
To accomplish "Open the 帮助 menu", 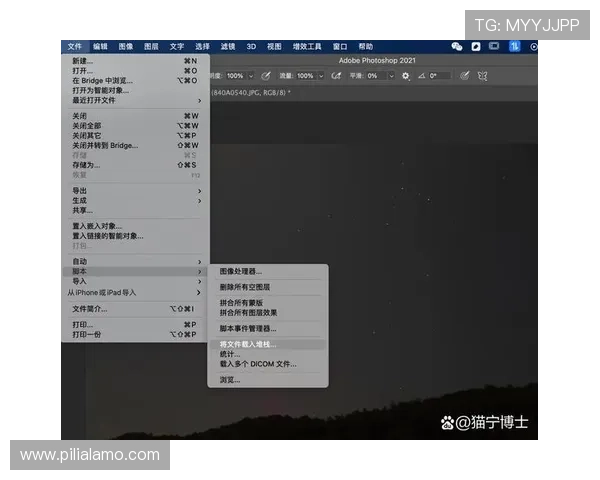I will (365, 47).
